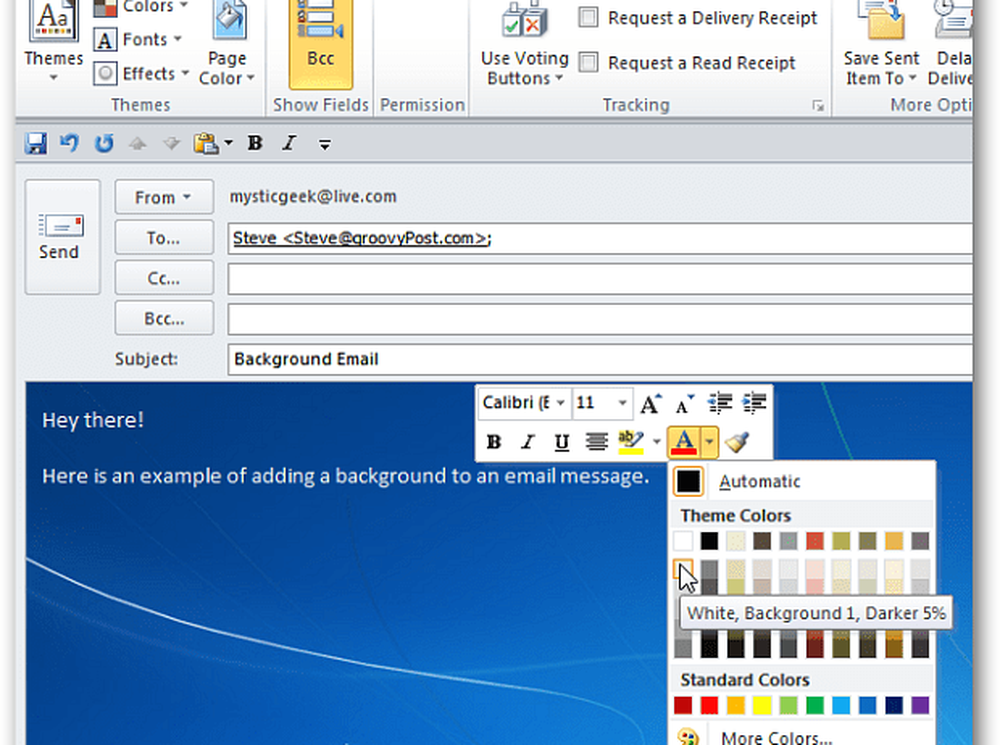The height and width of the screenshot is (745, 1000).
Task: Open the font color dropdown arrow
Action: tap(709, 442)
